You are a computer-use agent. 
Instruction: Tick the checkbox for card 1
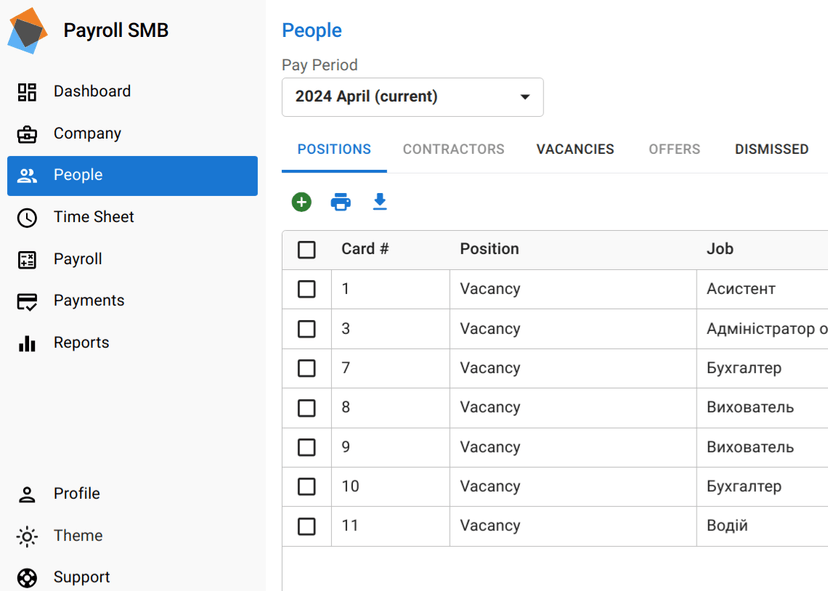point(307,289)
